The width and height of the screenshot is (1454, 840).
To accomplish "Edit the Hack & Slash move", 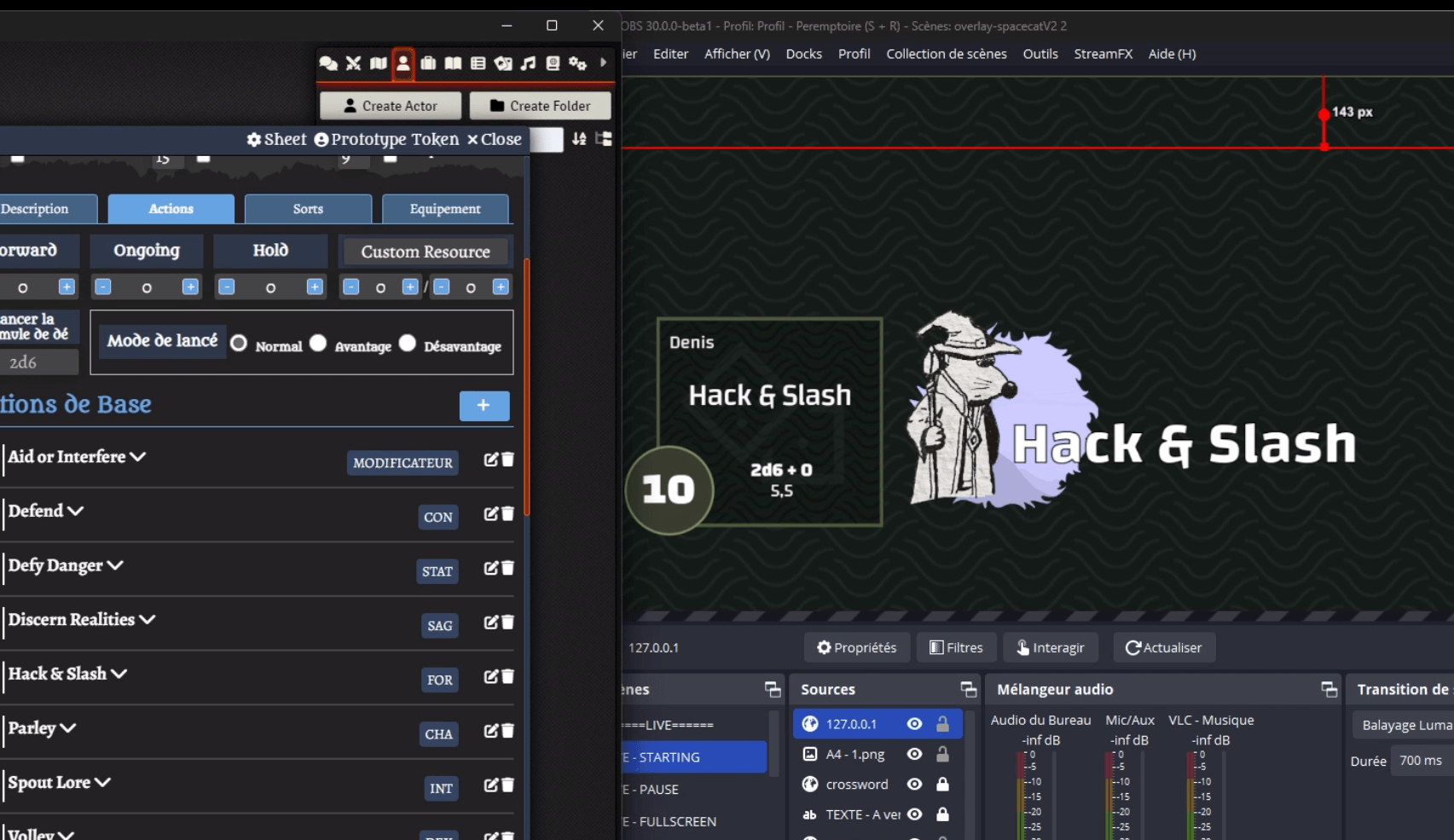I will (491, 676).
